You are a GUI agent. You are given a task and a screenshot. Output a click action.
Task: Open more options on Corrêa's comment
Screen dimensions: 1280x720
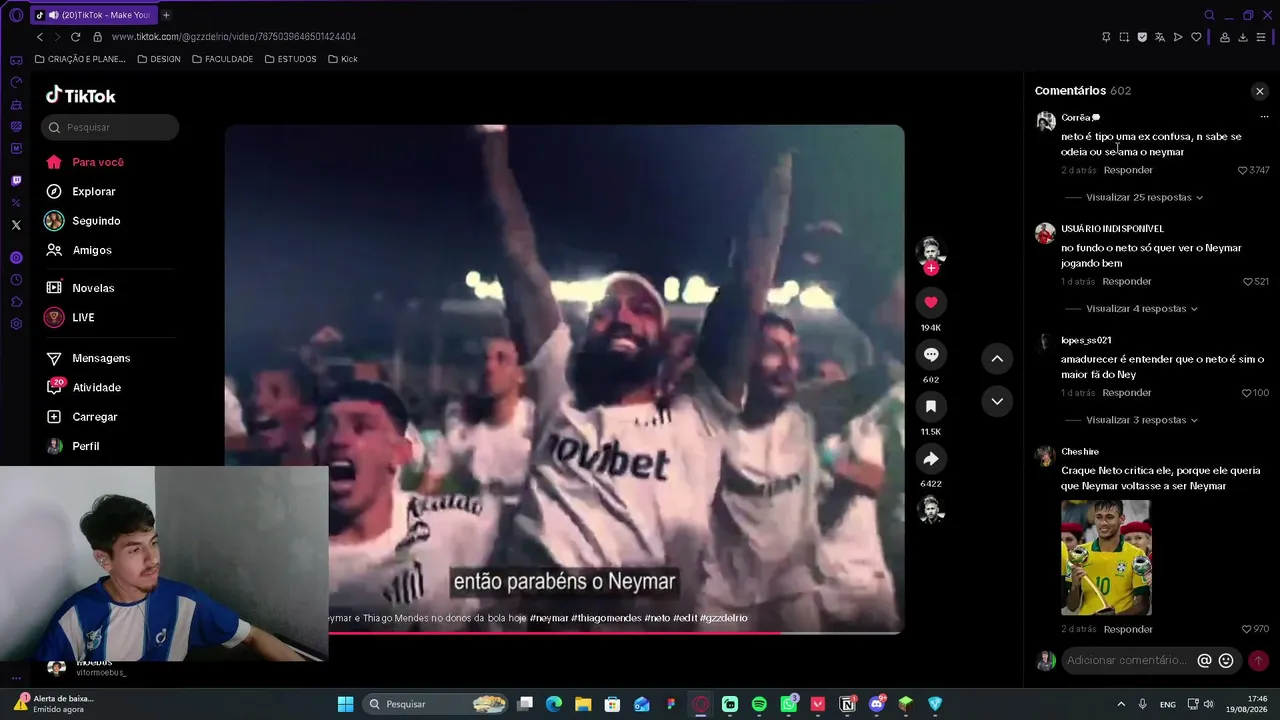(x=1264, y=117)
